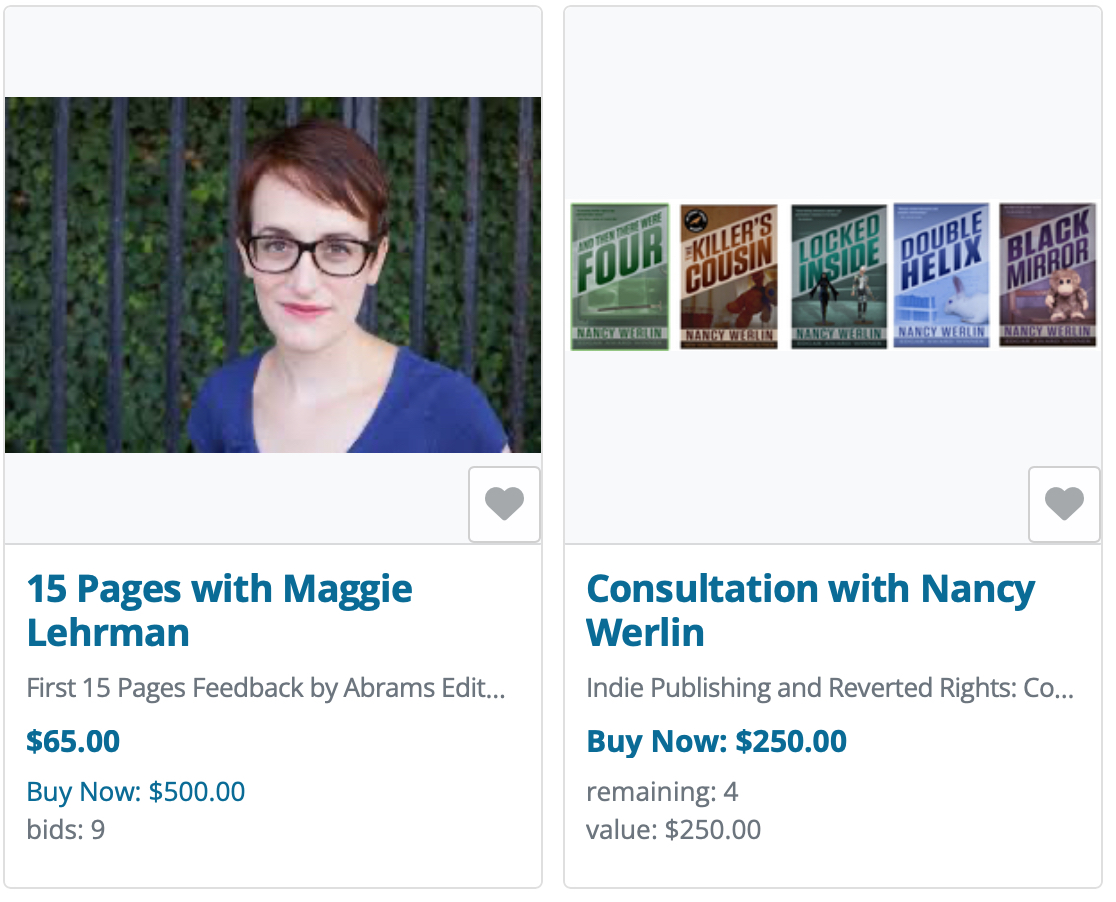Image resolution: width=1116 pixels, height=902 pixels.
Task: Click the $65.00 current bid price
Action: (x=73, y=741)
